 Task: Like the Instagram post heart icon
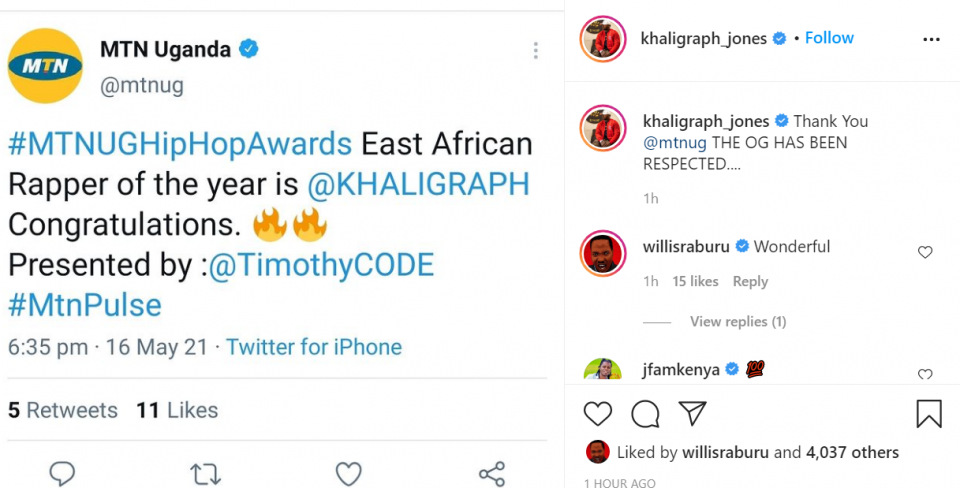pyautogui.click(x=597, y=414)
